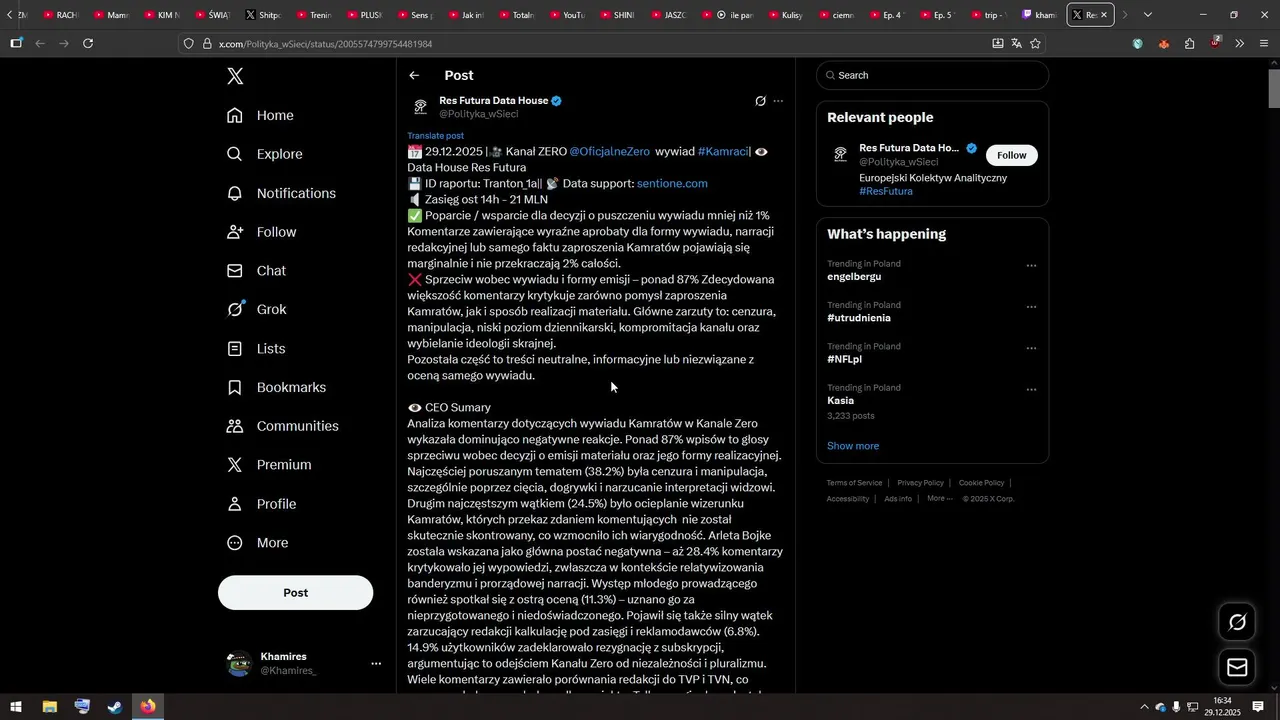Switch to the PLUSK browser tab

(362, 15)
